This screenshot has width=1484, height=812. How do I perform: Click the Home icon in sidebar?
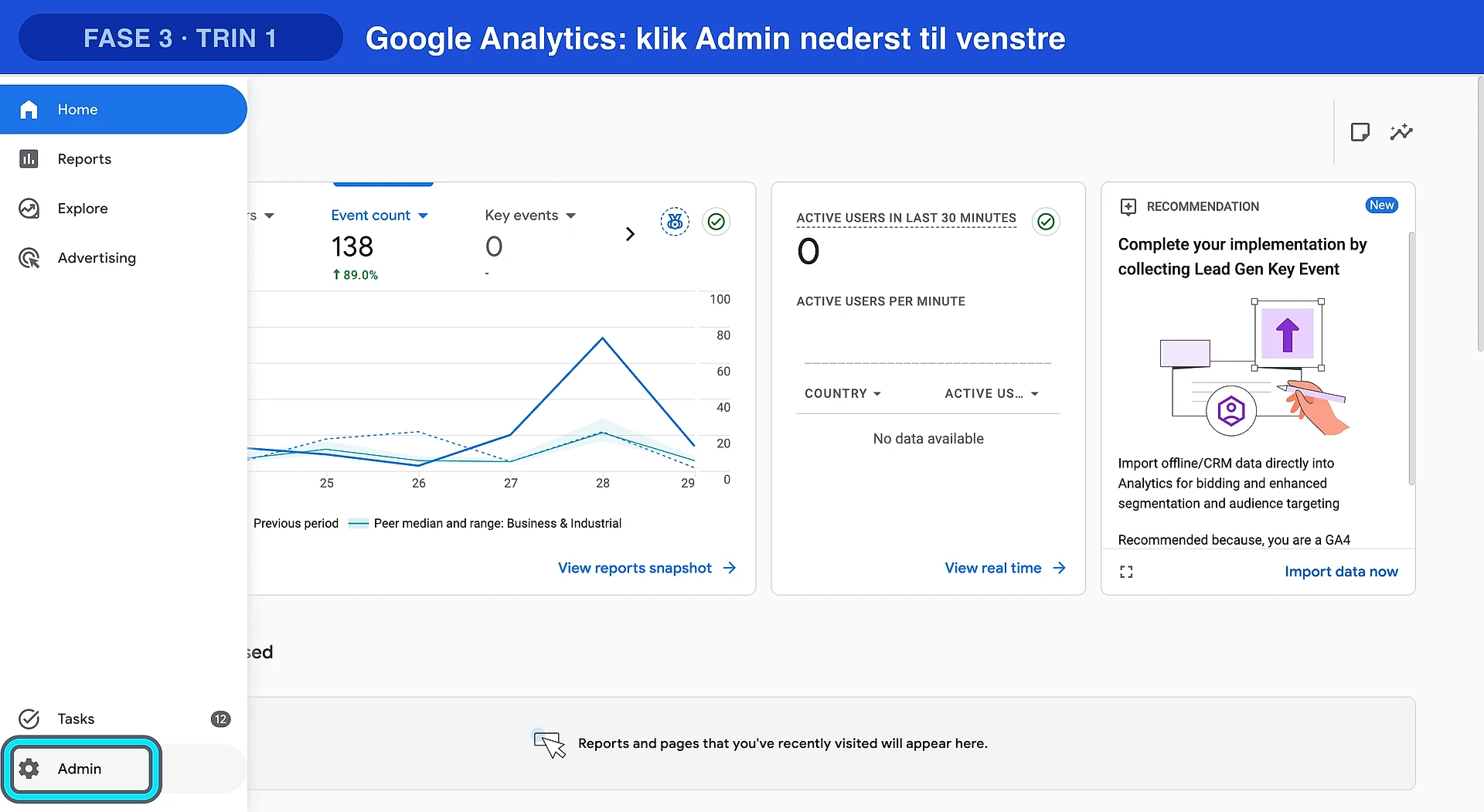29,110
